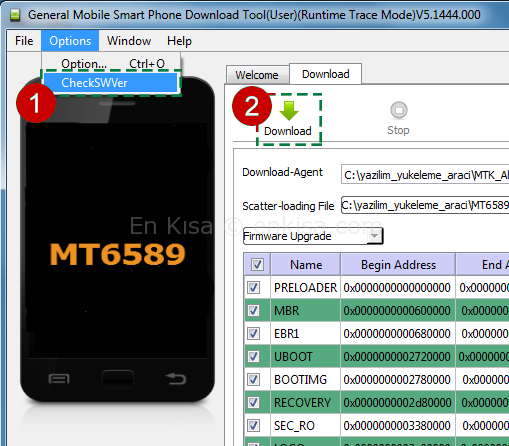Image resolution: width=509 pixels, height=446 pixels.
Task: Click the green Download arrow icon
Action: tap(289, 111)
